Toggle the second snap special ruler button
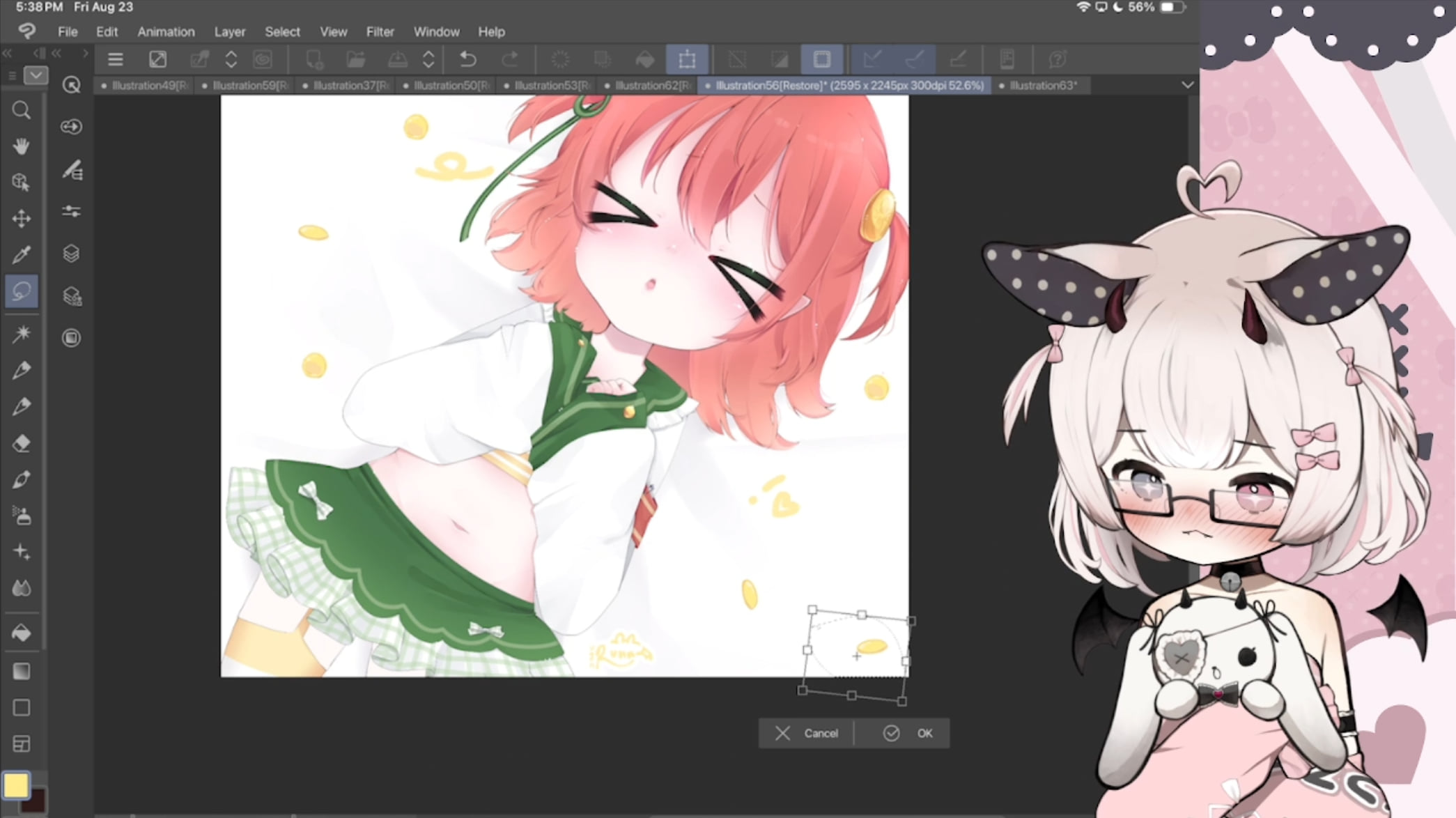Image resolution: width=1456 pixels, height=818 pixels. pos(915,59)
